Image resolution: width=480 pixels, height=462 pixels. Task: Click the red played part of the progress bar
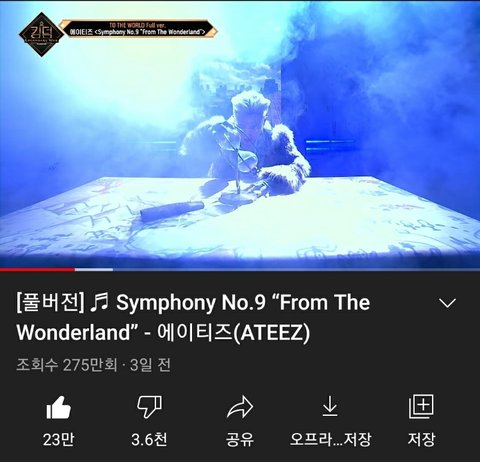37,269
